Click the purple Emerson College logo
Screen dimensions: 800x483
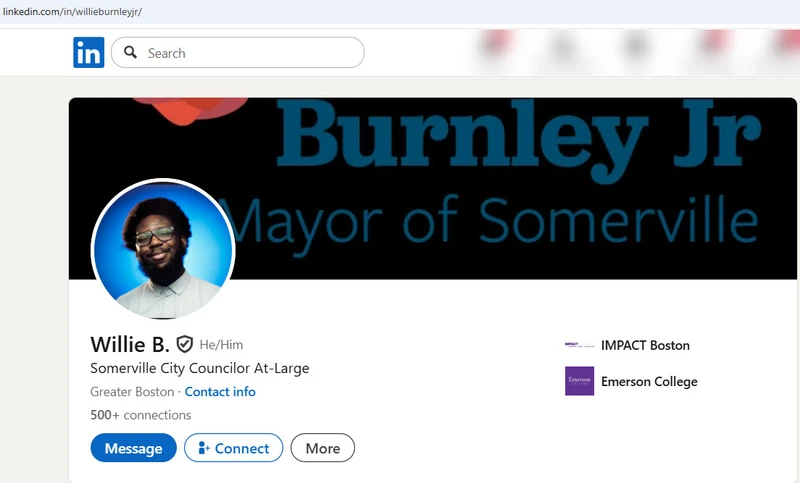tap(580, 381)
